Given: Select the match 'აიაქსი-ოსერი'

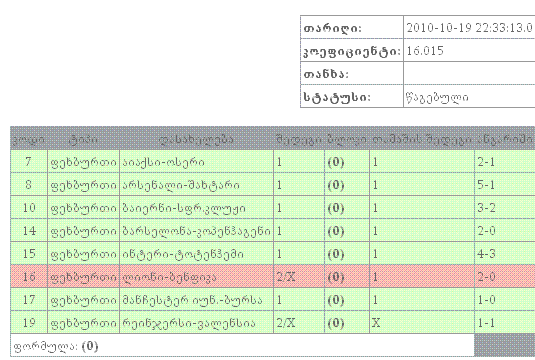Looking at the screenshot, I should 163,162.
